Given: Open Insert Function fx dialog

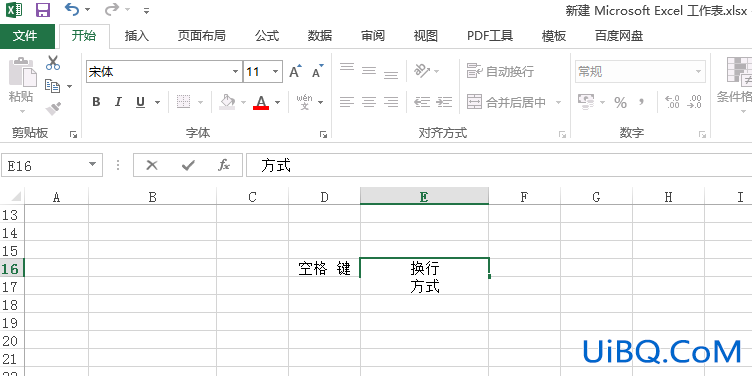Looking at the screenshot, I should coord(223,165).
